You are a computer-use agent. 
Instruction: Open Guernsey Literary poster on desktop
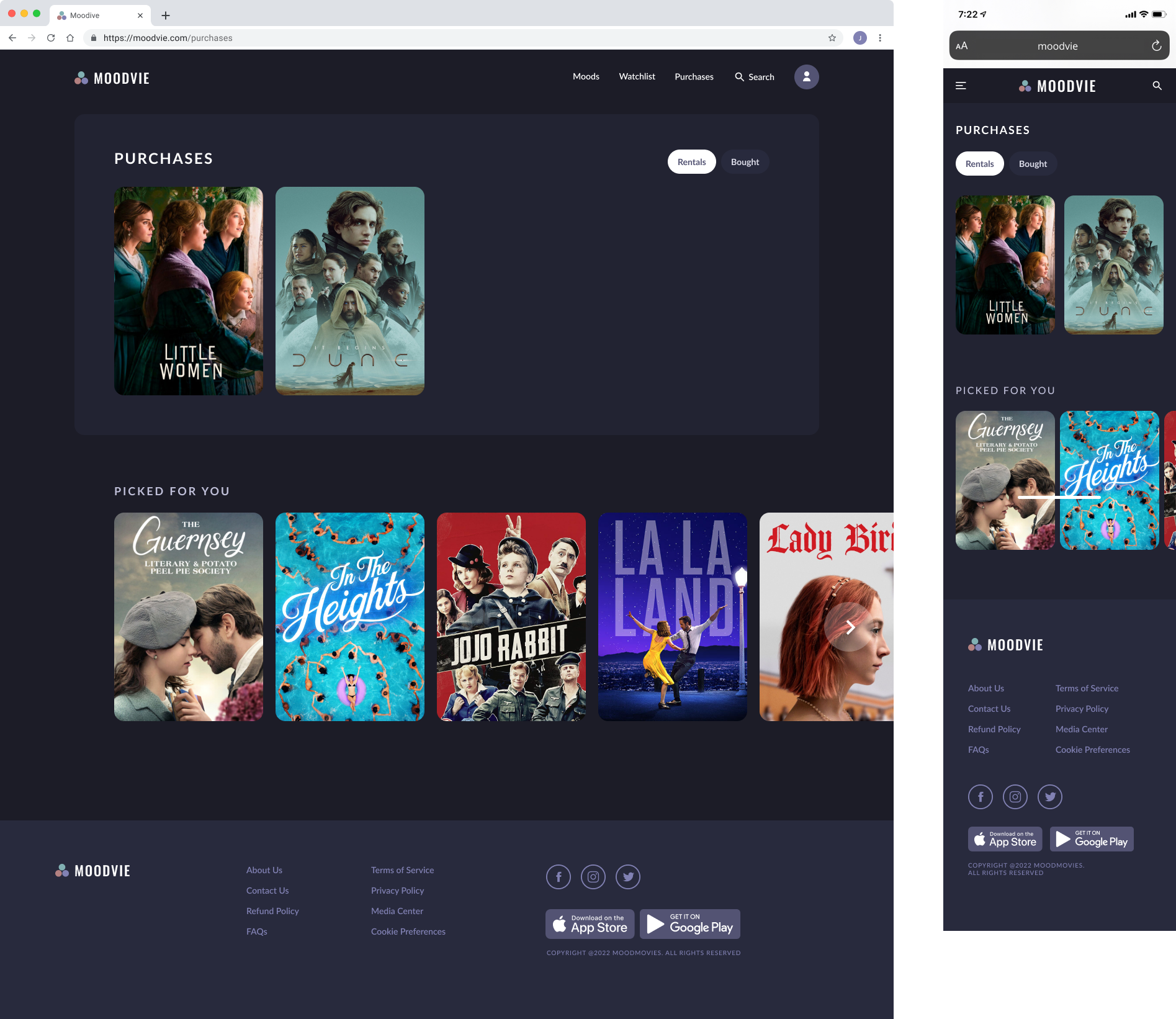point(189,617)
